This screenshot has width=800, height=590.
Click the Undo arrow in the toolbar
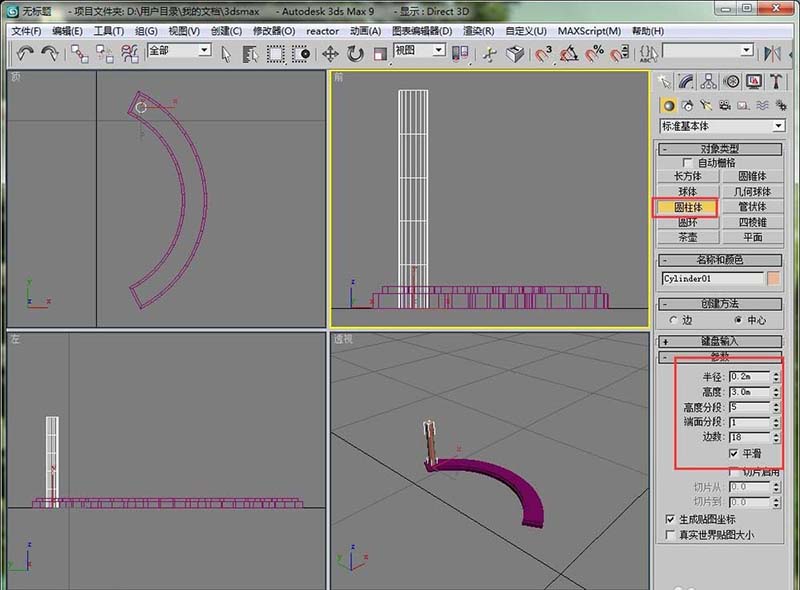coord(25,53)
